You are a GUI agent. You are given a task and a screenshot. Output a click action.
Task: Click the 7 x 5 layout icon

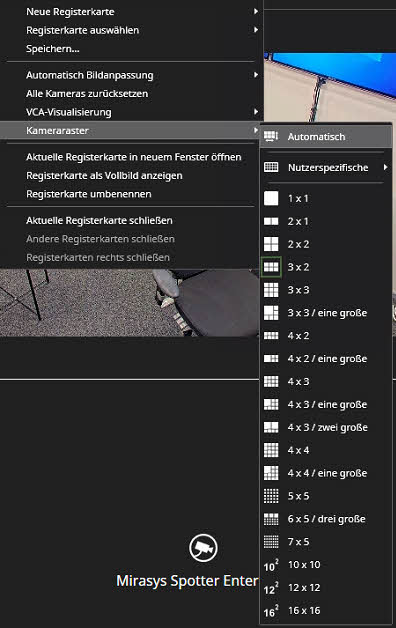click(x=271, y=542)
